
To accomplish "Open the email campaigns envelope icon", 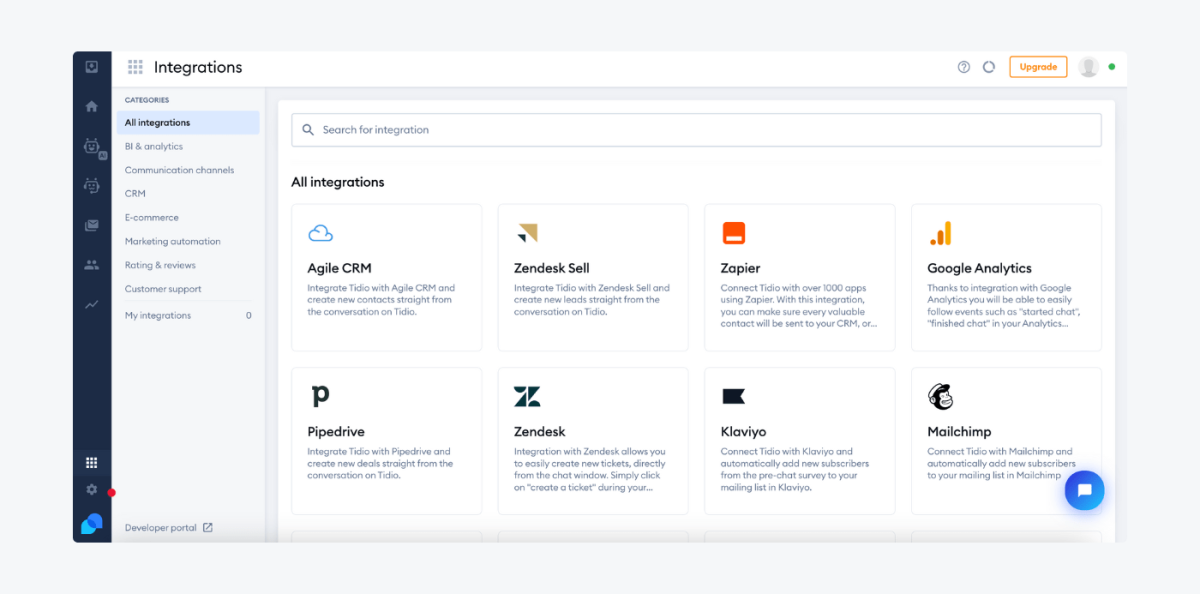I will click(x=91, y=224).
